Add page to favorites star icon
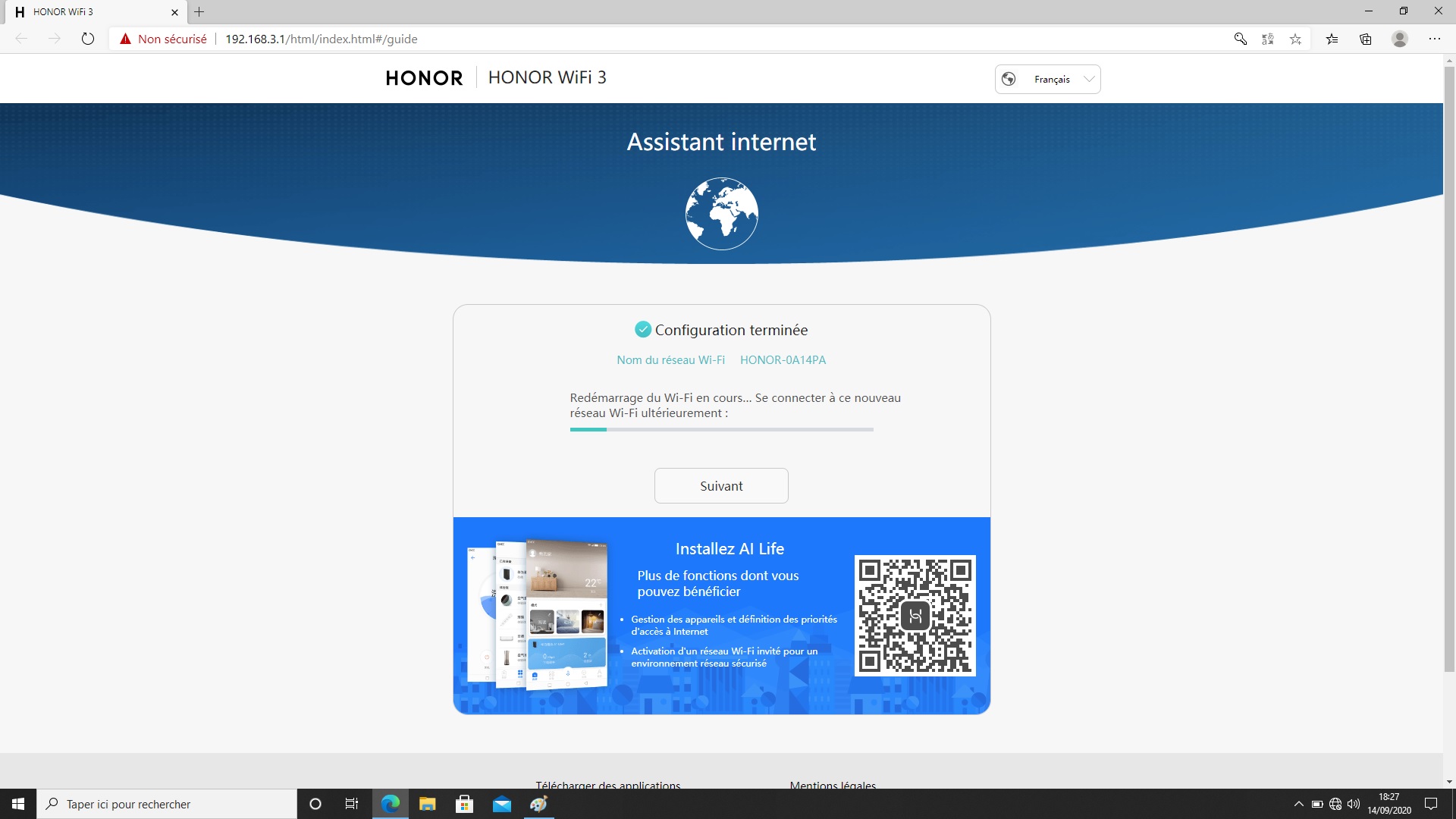The image size is (1456, 819). [x=1295, y=39]
